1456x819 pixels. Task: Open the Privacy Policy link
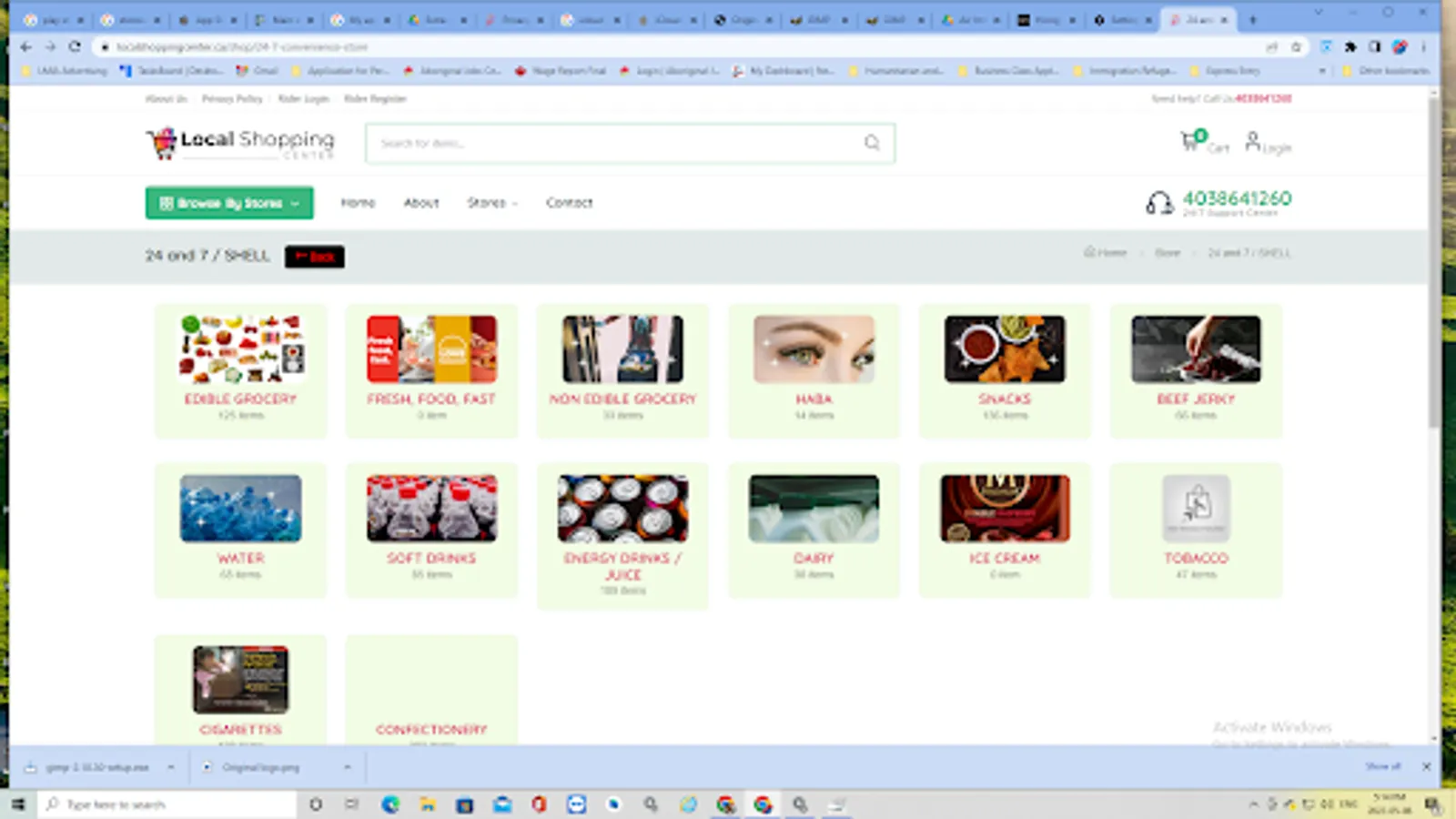click(232, 98)
